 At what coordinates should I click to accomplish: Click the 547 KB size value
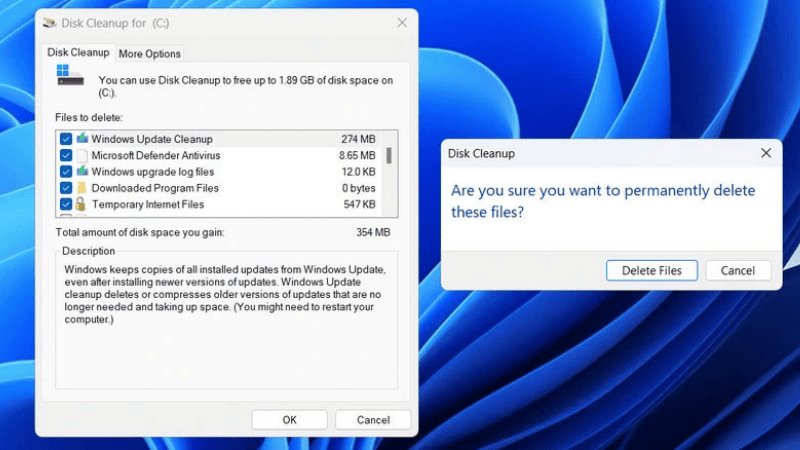click(359, 204)
